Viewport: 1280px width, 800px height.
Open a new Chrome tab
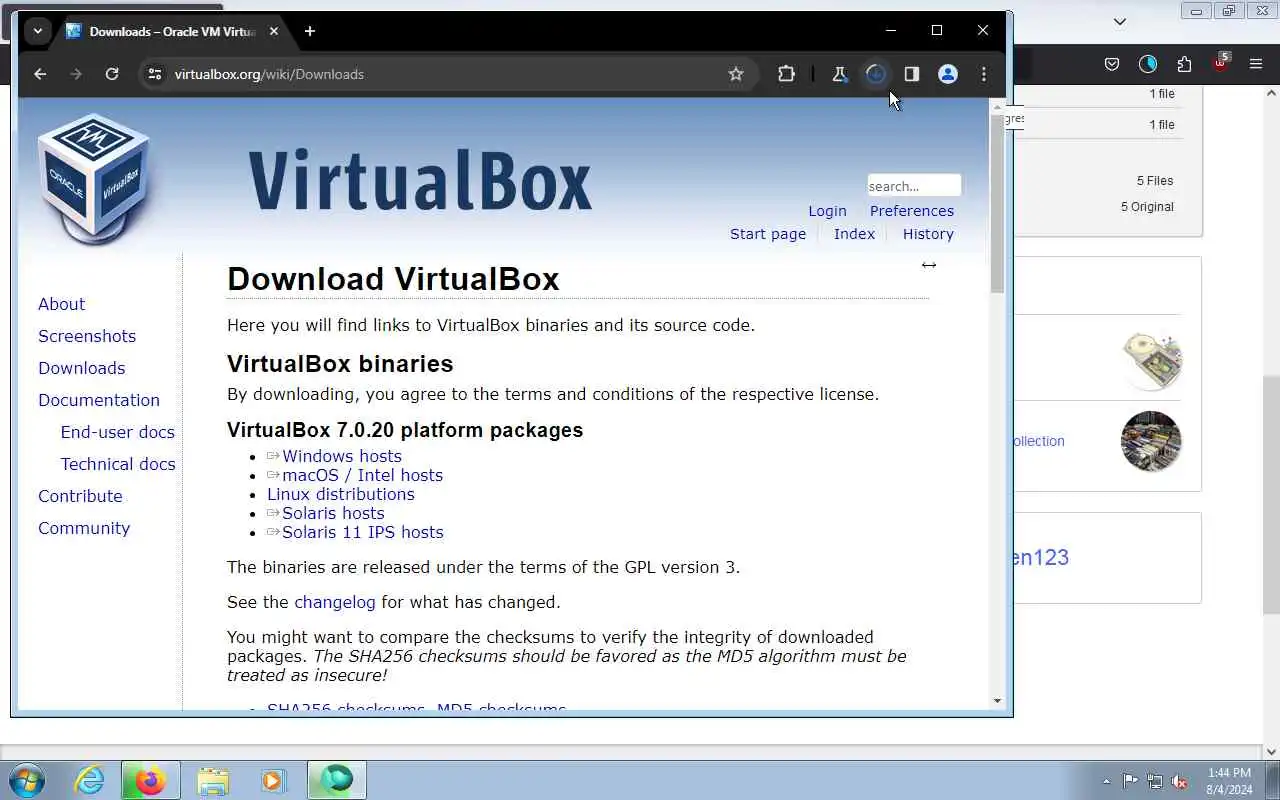310,31
